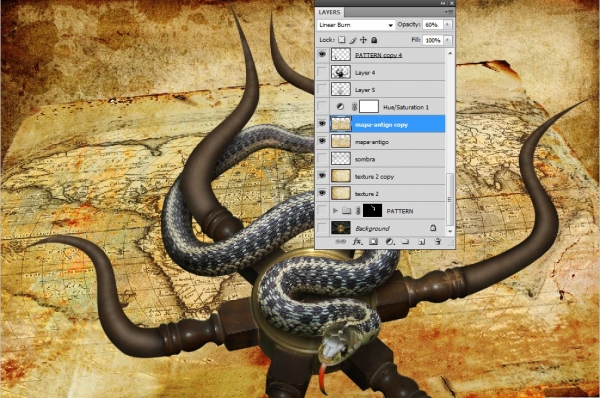The height and width of the screenshot is (398, 600).
Task: Click the PATTERN group black mask thumbnail
Action: click(372, 210)
